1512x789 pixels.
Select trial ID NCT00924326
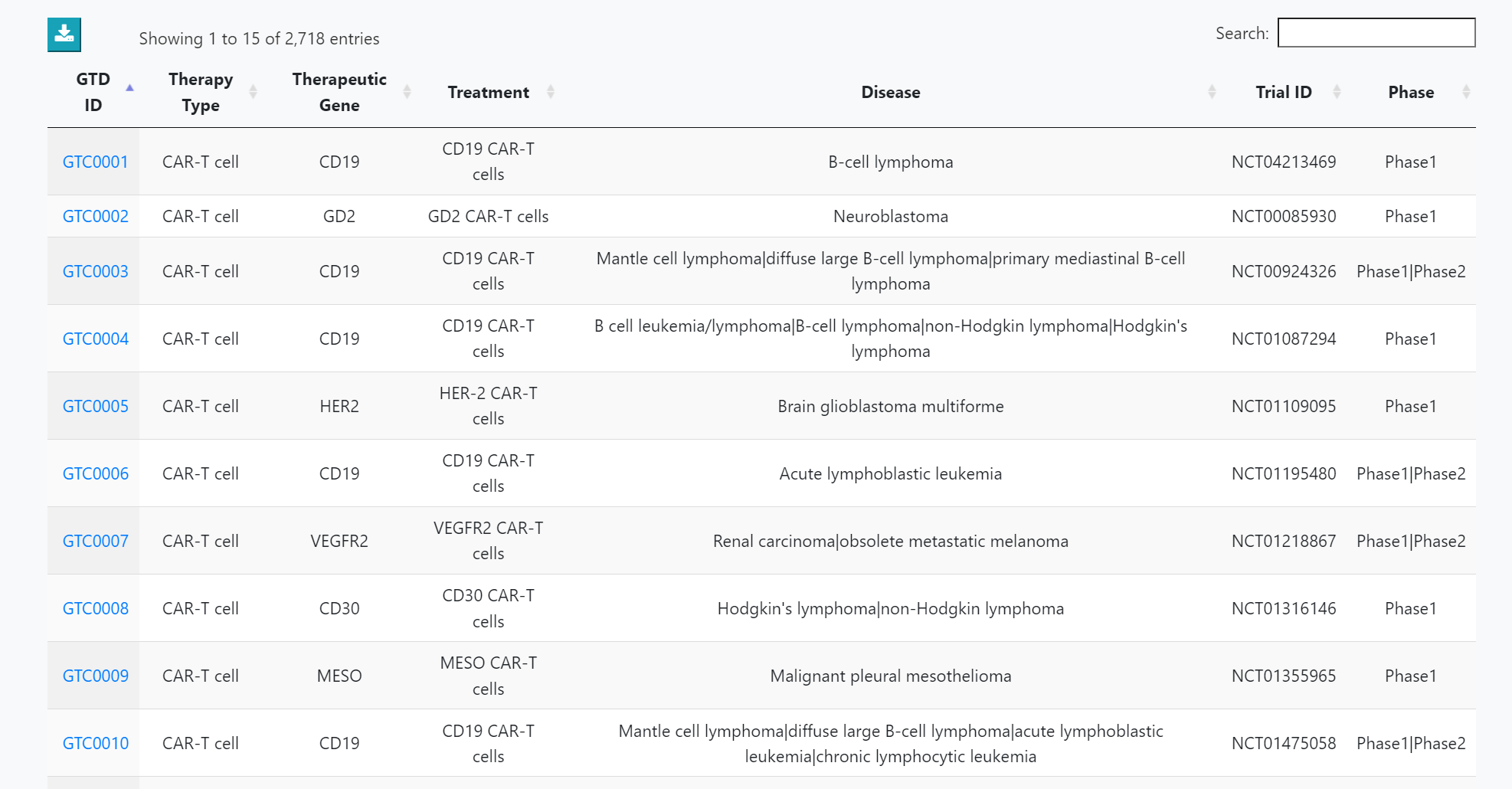point(1284,271)
